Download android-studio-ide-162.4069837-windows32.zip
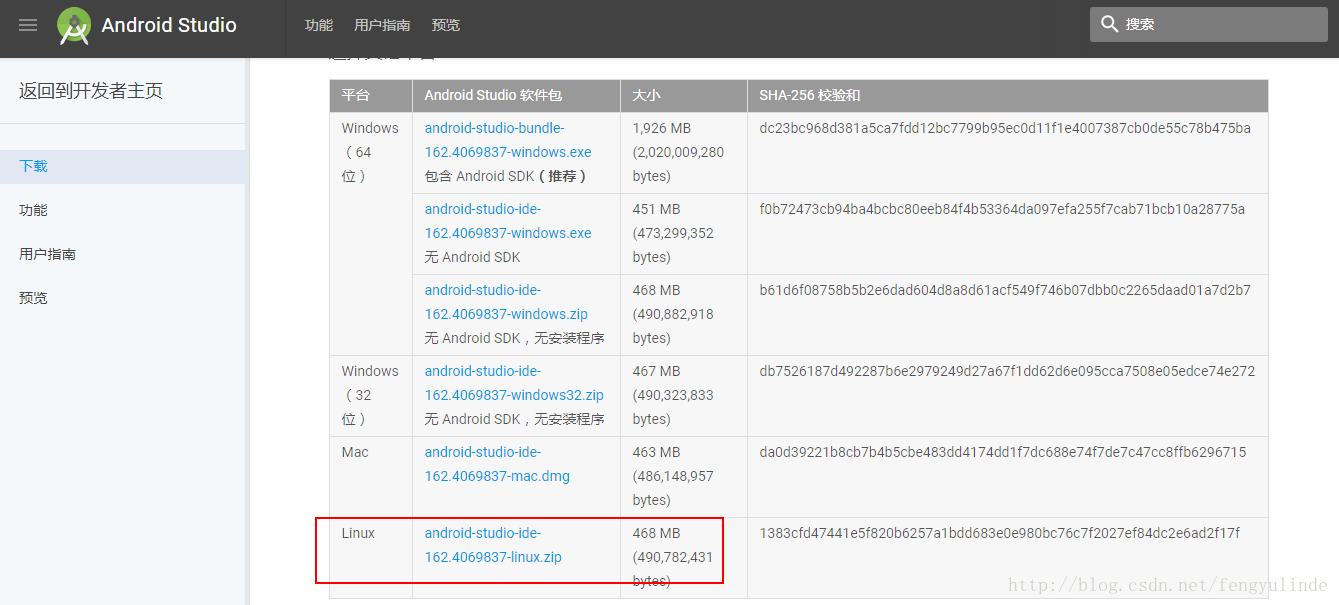 514,383
